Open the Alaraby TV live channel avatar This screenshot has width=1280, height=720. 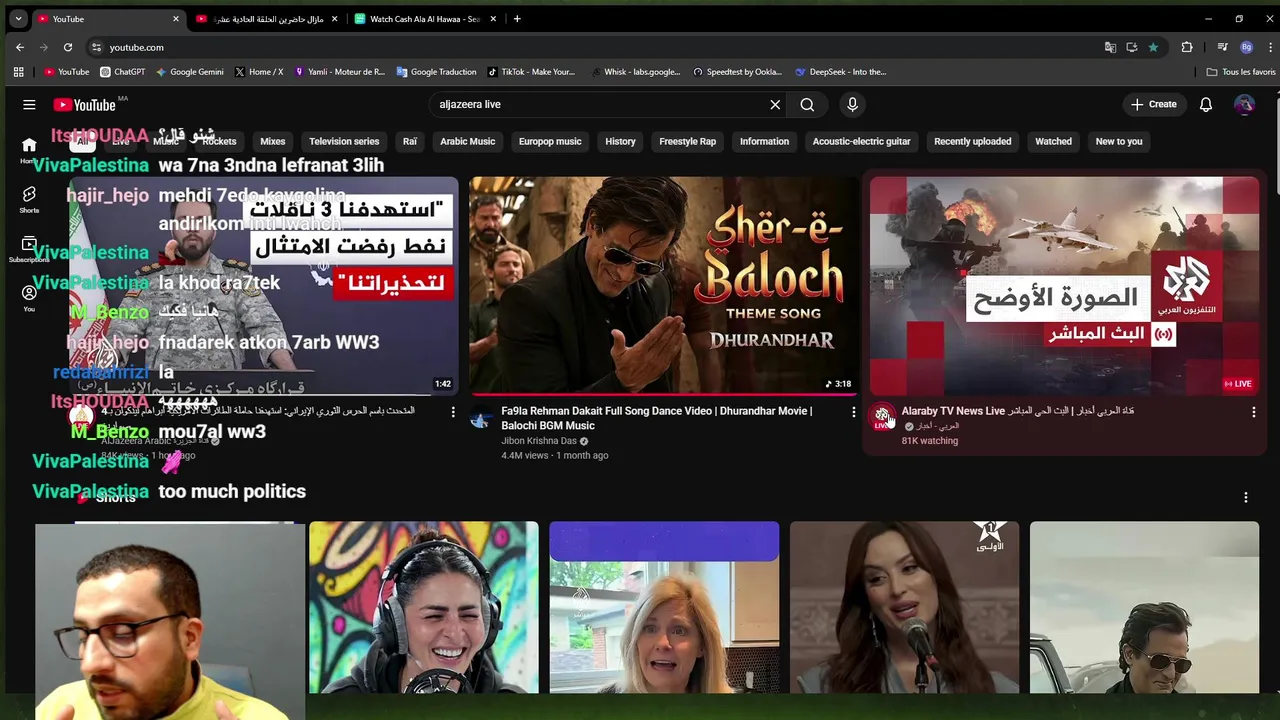click(882, 417)
